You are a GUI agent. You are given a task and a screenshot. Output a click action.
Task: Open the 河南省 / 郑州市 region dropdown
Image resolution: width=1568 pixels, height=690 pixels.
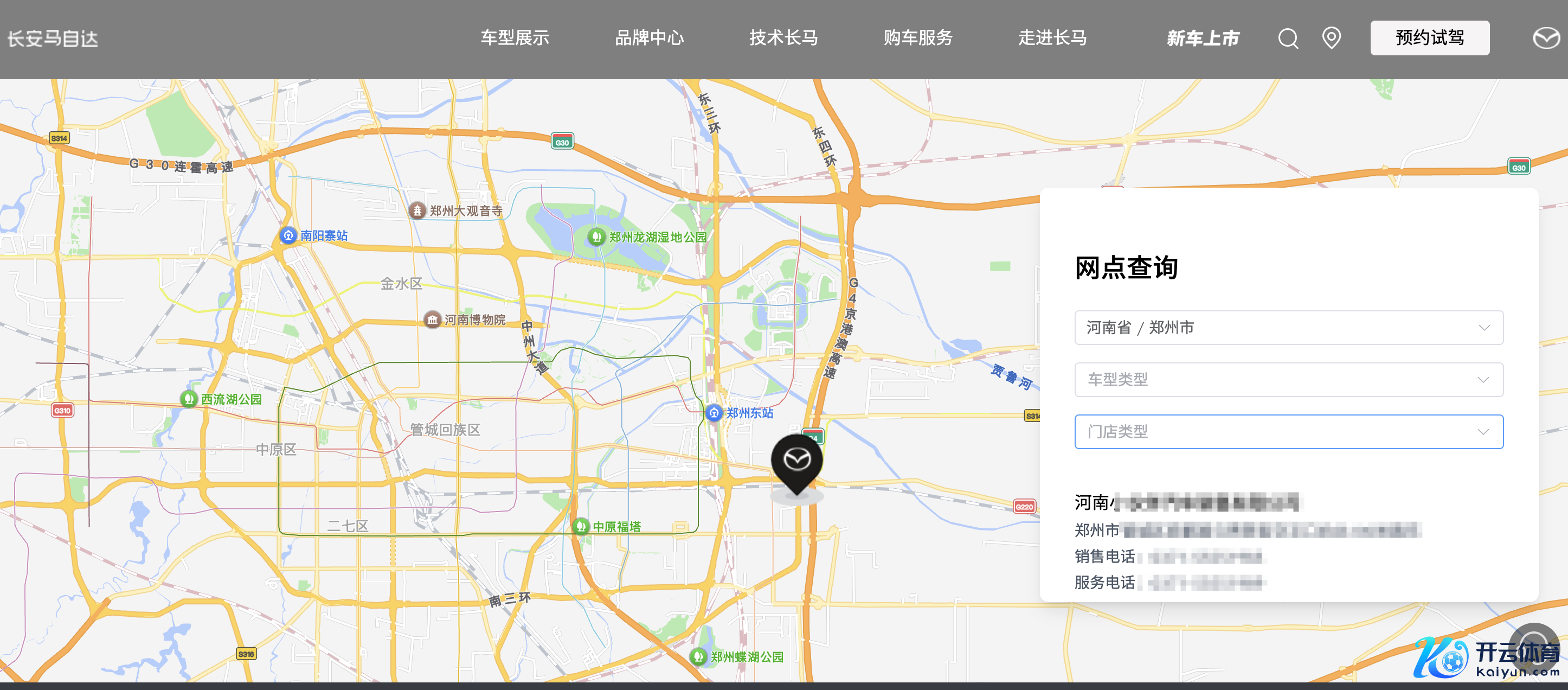pyautogui.click(x=1288, y=328)
